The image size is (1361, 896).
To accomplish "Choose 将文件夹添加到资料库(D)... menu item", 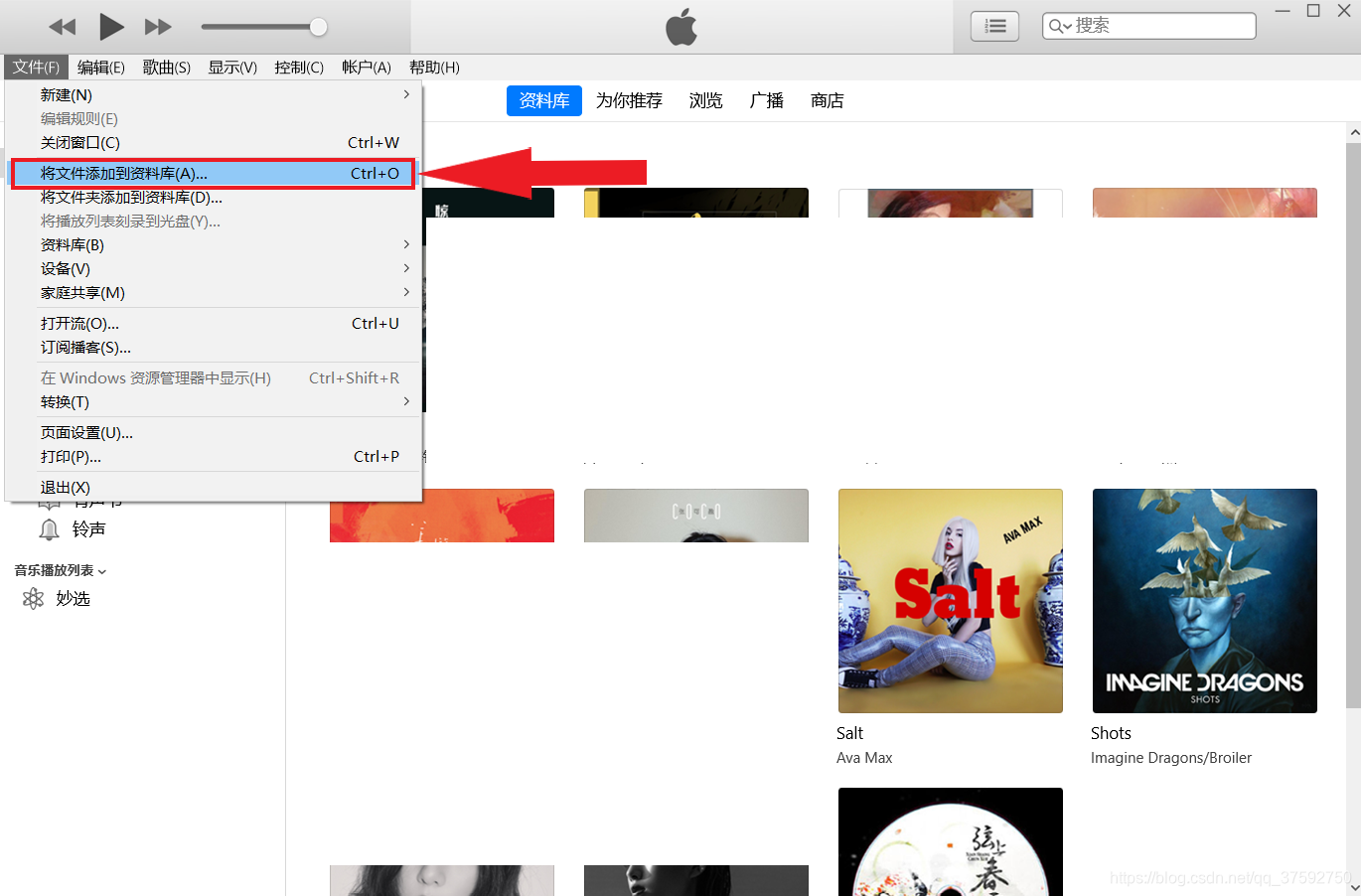I will [214, 197].
